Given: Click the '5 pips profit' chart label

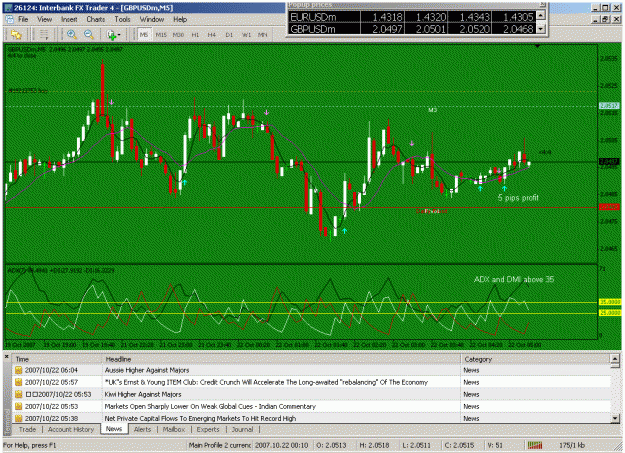Looking at the screenshot, I should pyautogui.click(x=518, y=197).
